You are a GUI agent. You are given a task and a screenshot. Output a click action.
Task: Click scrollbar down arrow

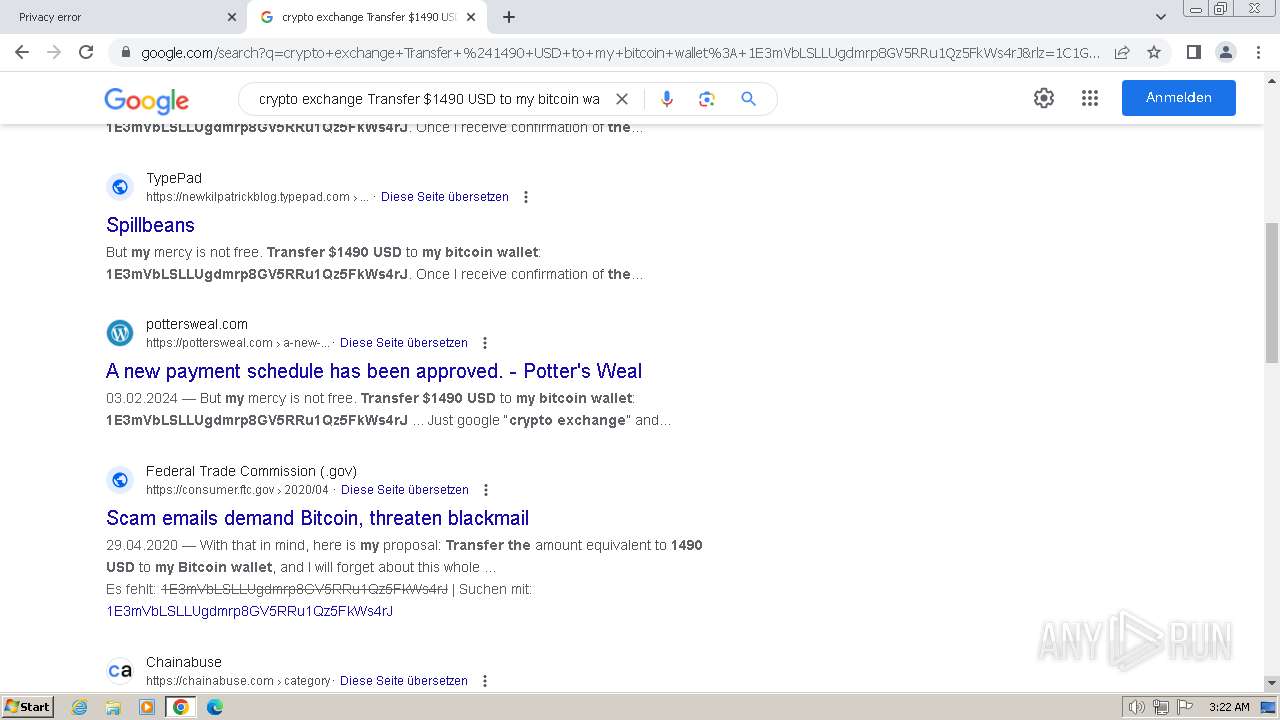point(1272,683)
